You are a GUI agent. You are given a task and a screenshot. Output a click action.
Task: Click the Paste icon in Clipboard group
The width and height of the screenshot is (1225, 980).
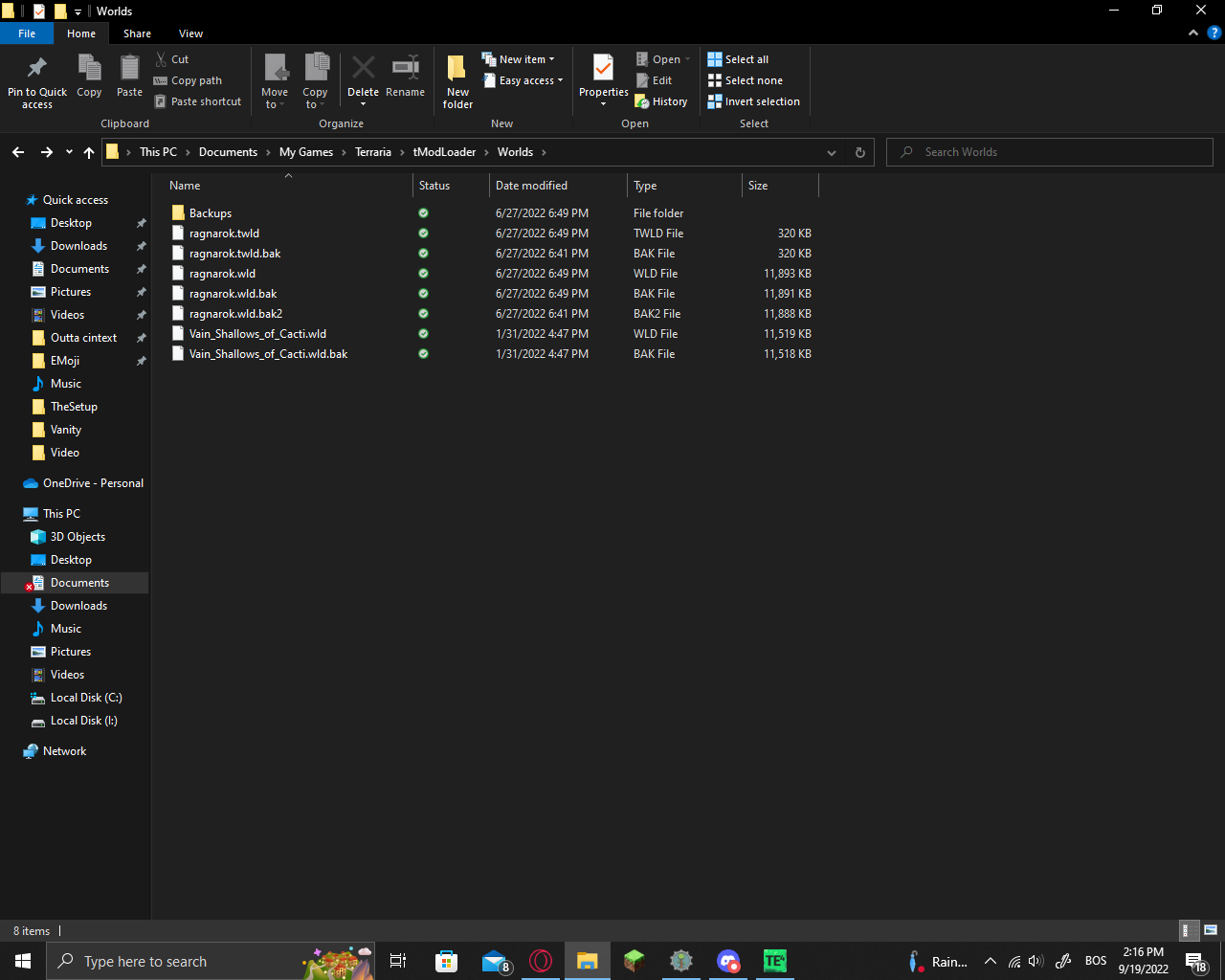[129, 69]
